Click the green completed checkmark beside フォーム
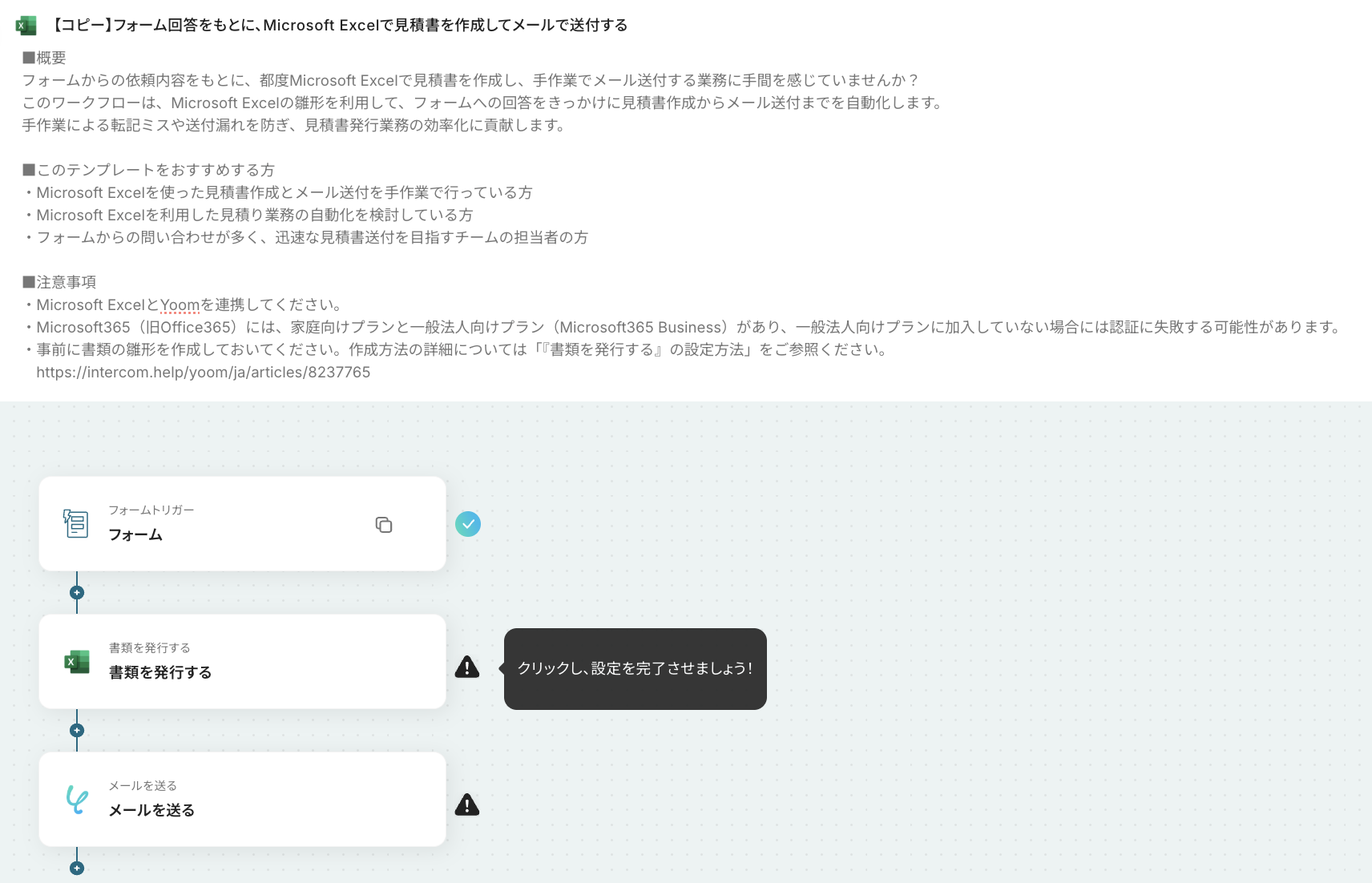The image size is (1372, 883). tap(468, 524)
